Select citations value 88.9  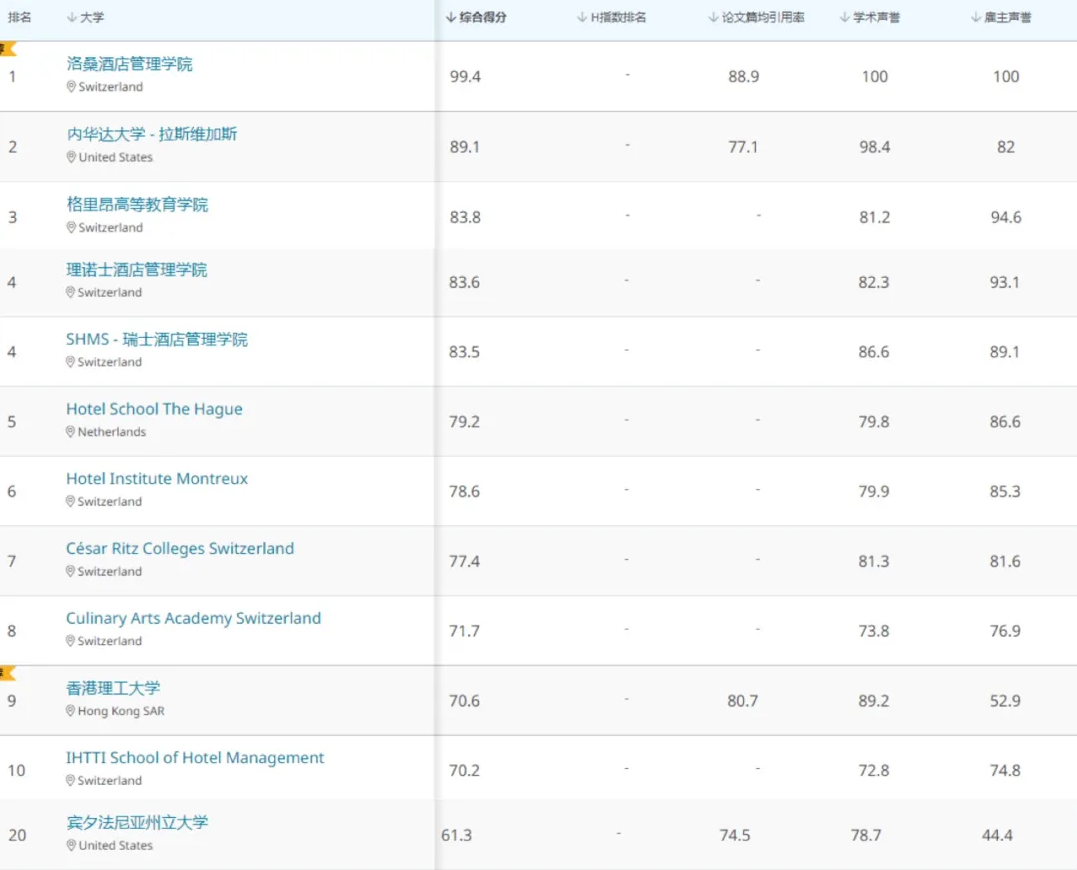(x=744, y=76)
